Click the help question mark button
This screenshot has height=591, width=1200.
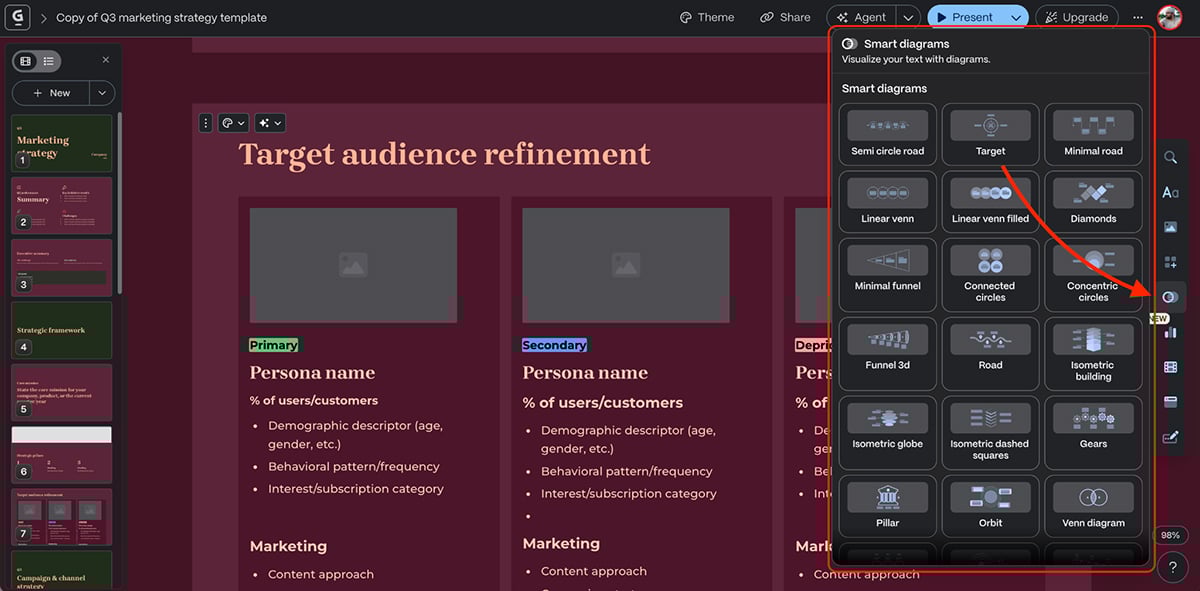click(x=1172, y=567)
